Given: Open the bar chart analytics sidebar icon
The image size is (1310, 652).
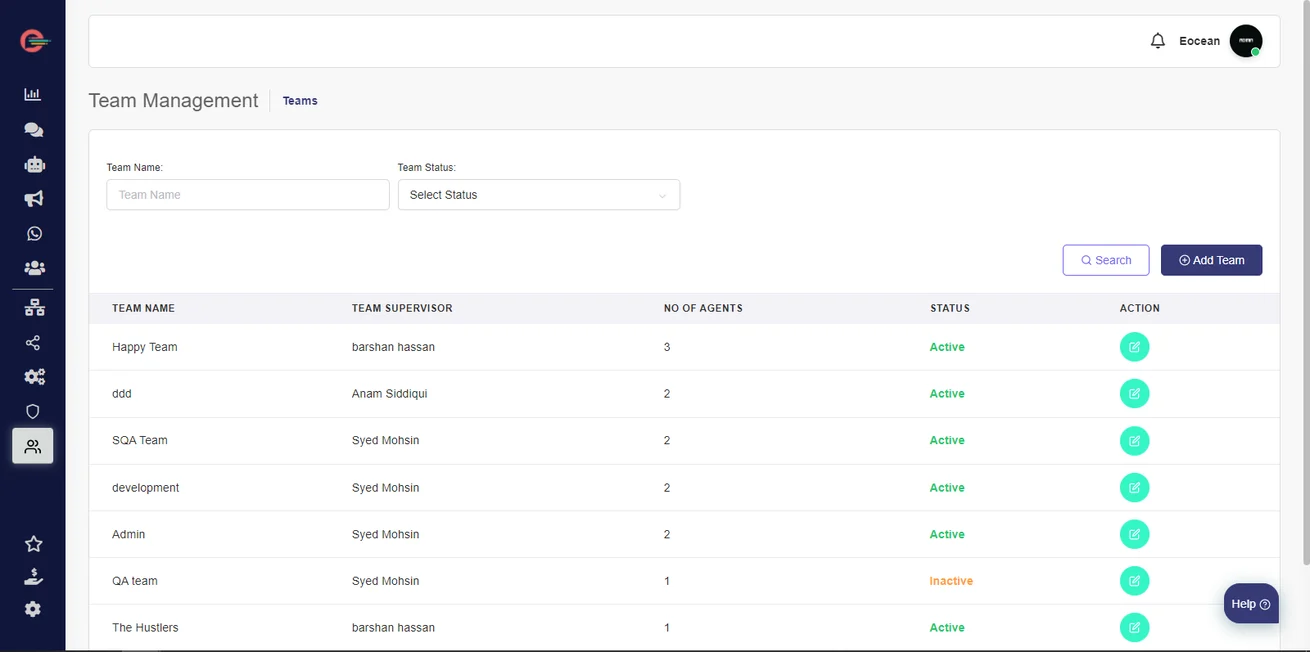Looking at the screenshot, I should click(33, 94).
